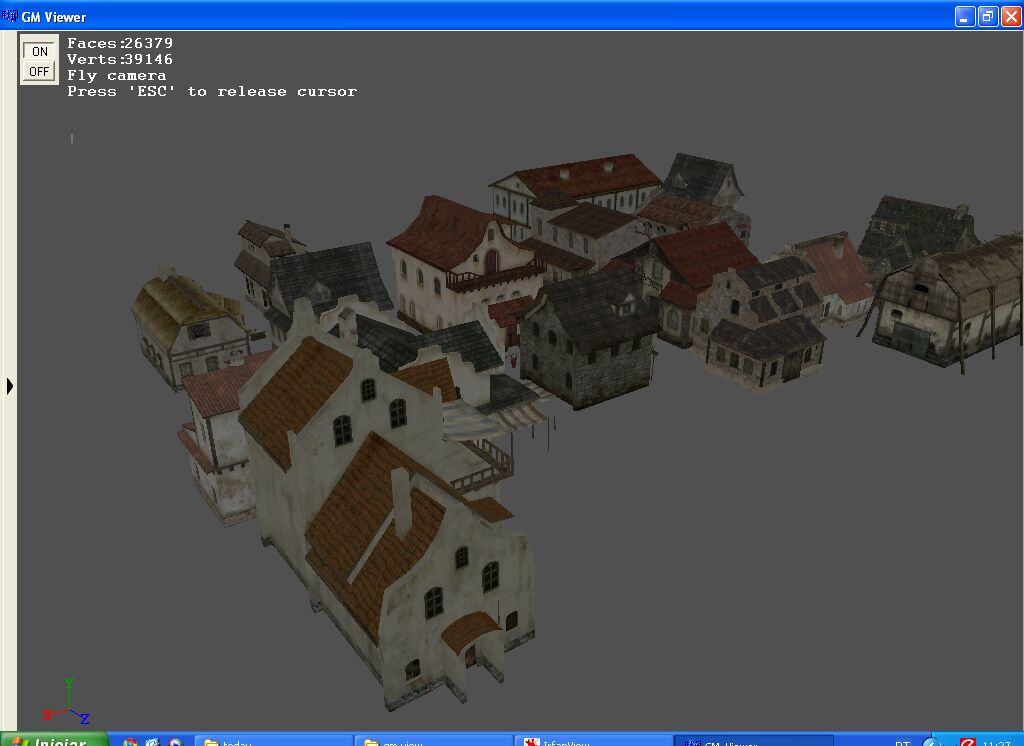Expand the left side panel arrow
1024x746 pixels.
[x=9, y=386]
